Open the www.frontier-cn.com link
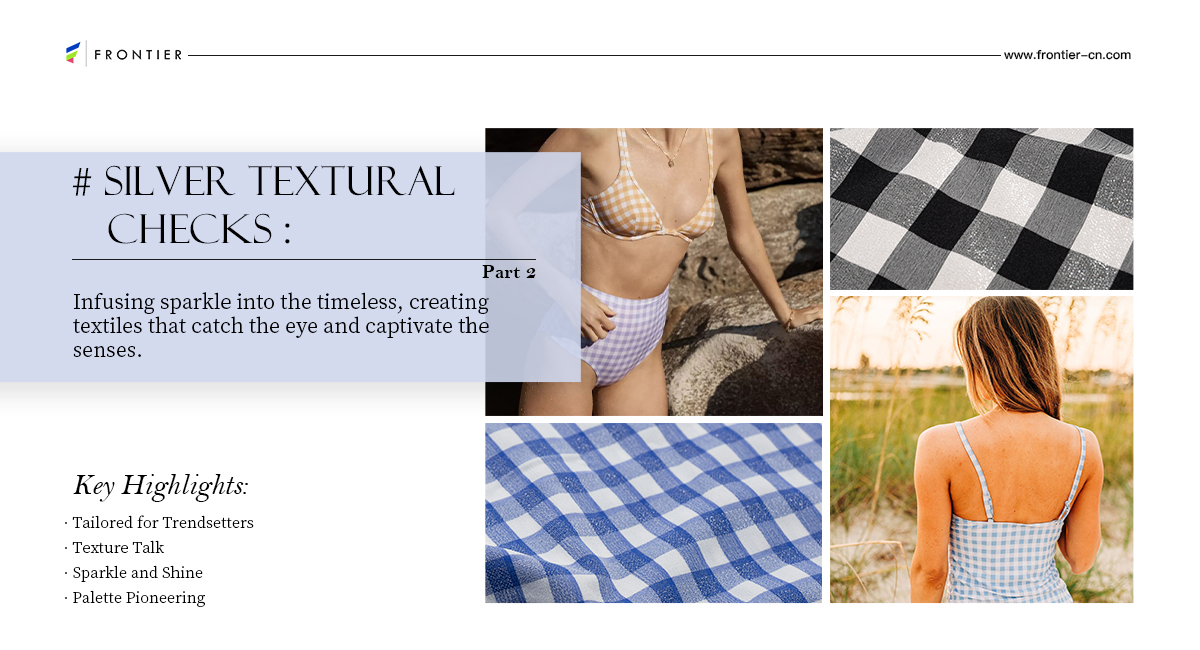The height and width of the screenshot is (650, 1200). pyautogui.click(x=1067, y=55)
